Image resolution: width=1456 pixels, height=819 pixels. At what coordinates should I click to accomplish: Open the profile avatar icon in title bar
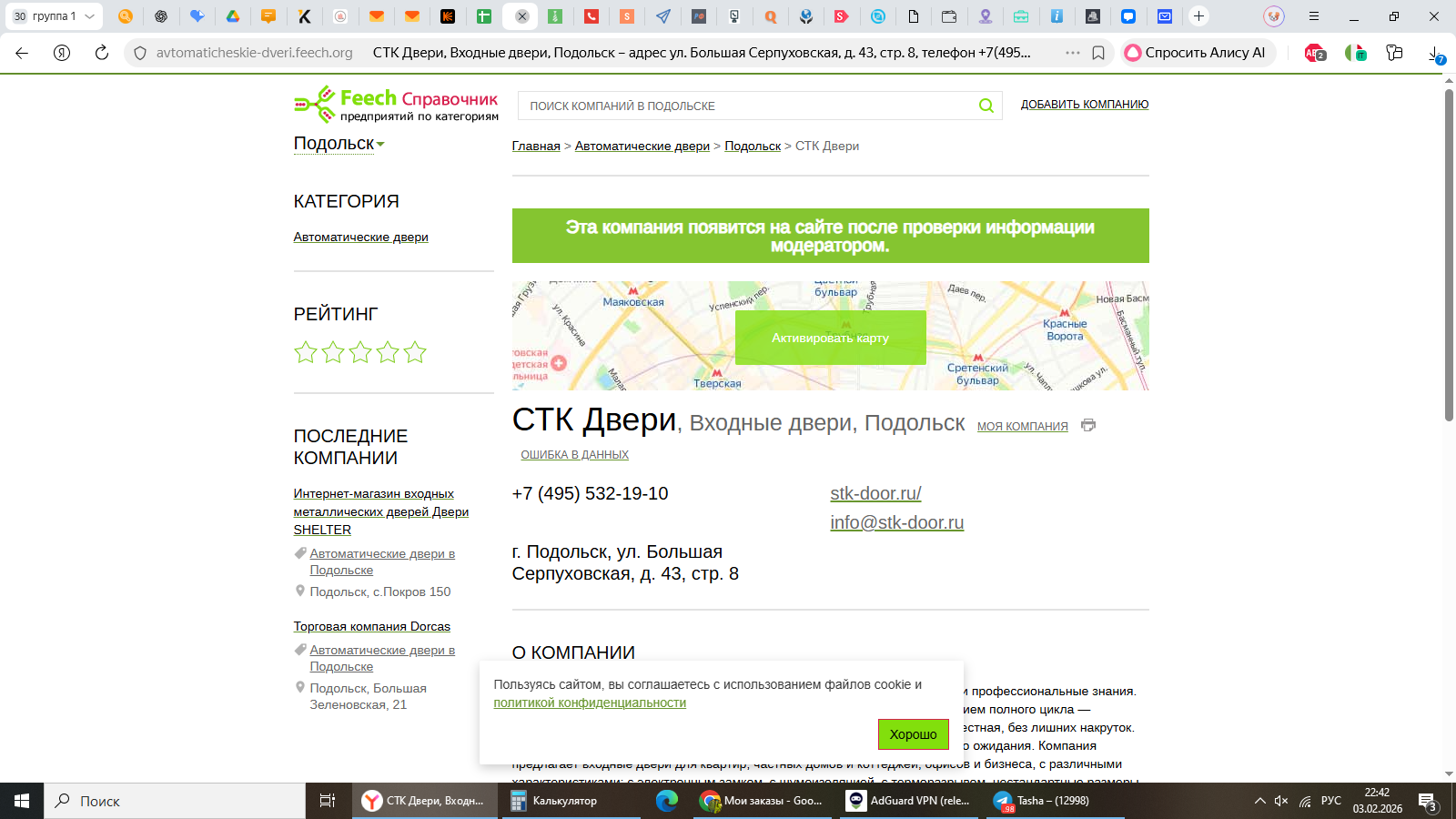1274,16
